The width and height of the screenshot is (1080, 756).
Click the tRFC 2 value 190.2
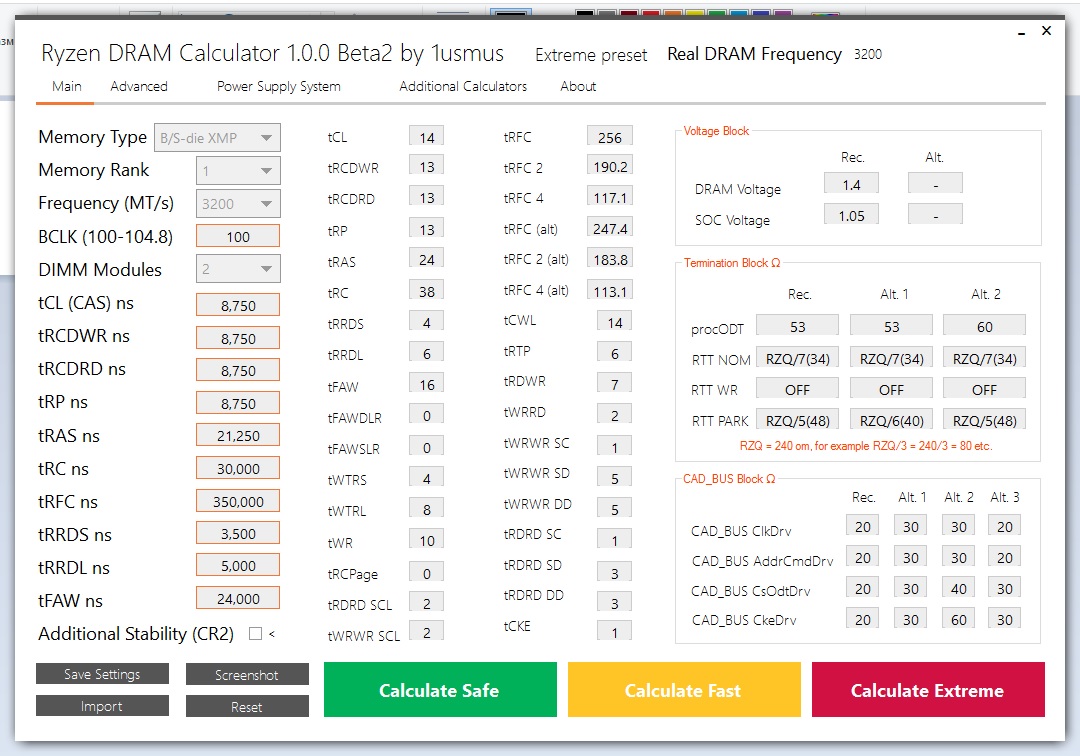[610, 167]
